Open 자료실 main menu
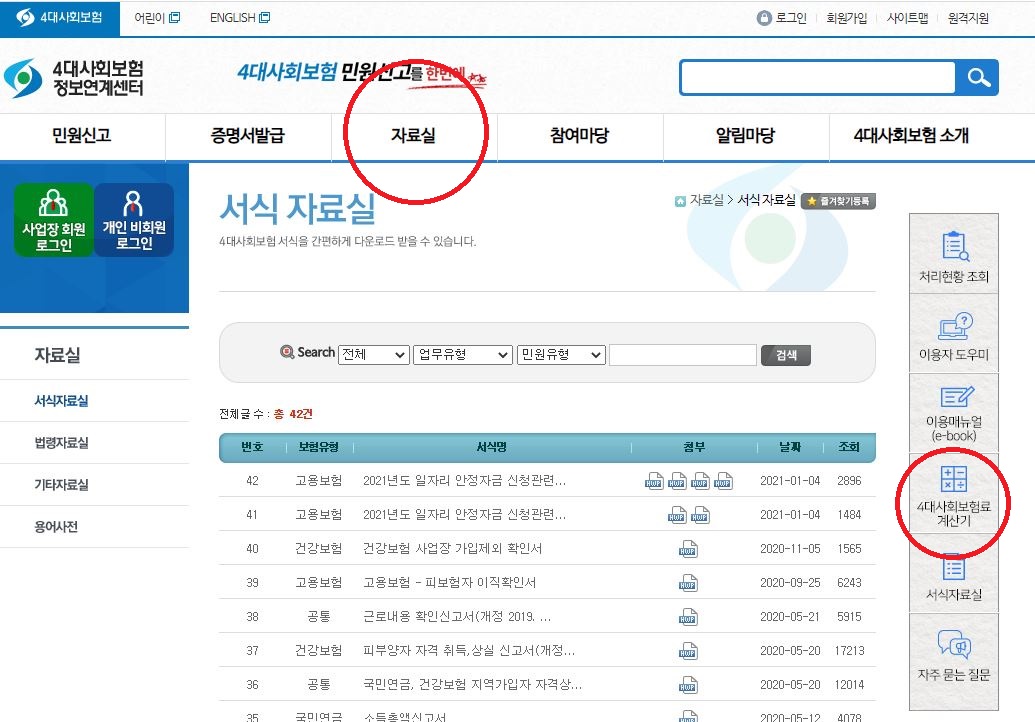 [413, 136]
